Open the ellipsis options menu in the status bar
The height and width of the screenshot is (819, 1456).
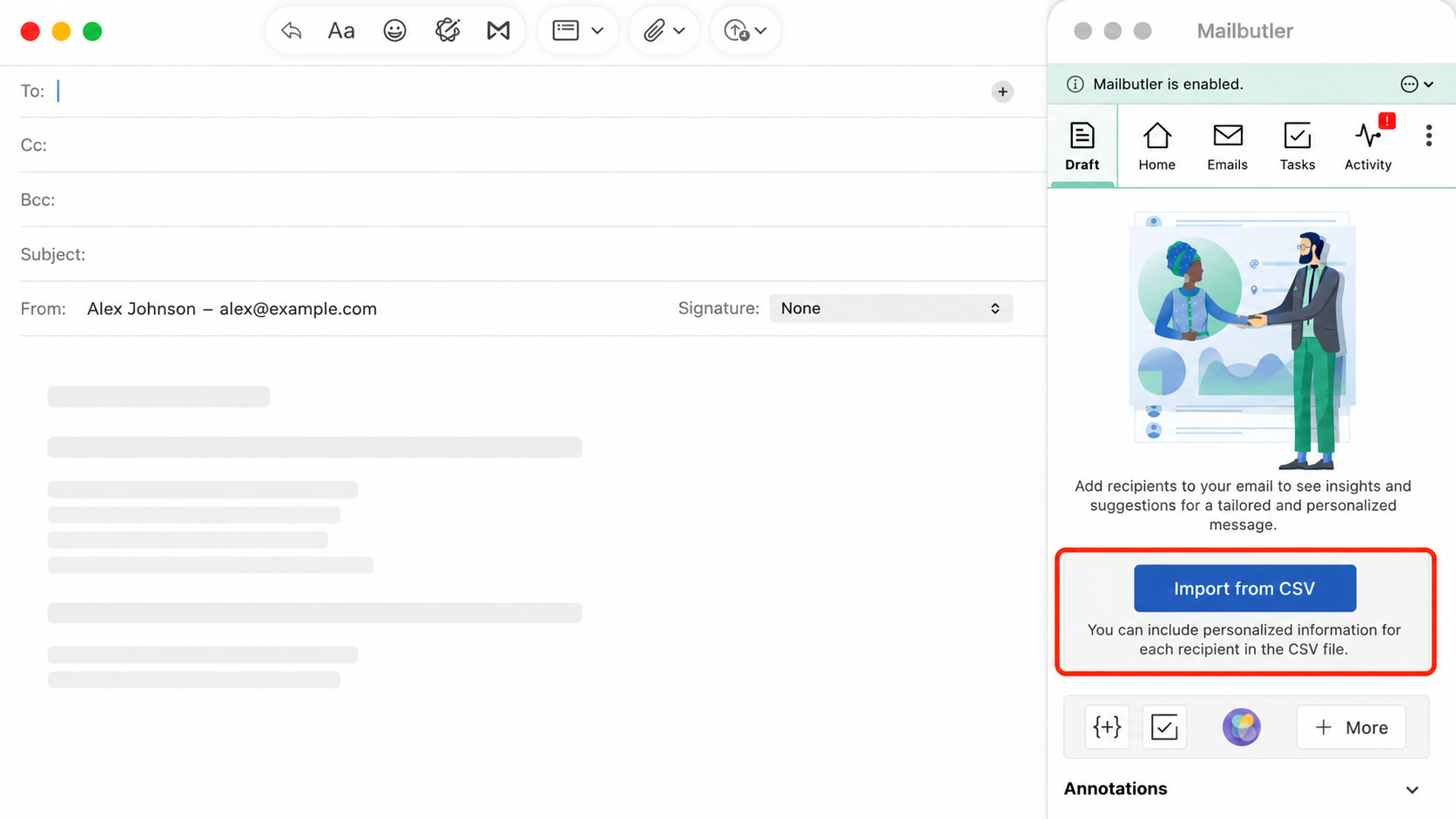click(x=1417, y=84)
